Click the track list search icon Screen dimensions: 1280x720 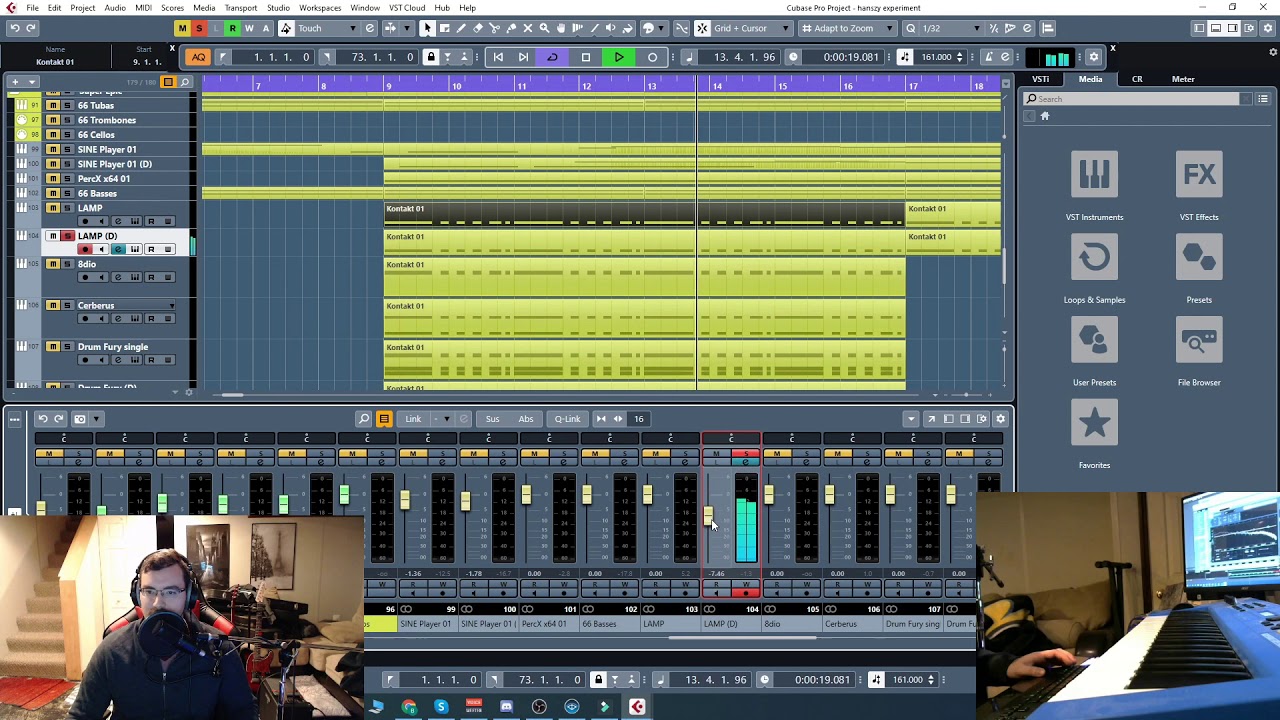185,82
